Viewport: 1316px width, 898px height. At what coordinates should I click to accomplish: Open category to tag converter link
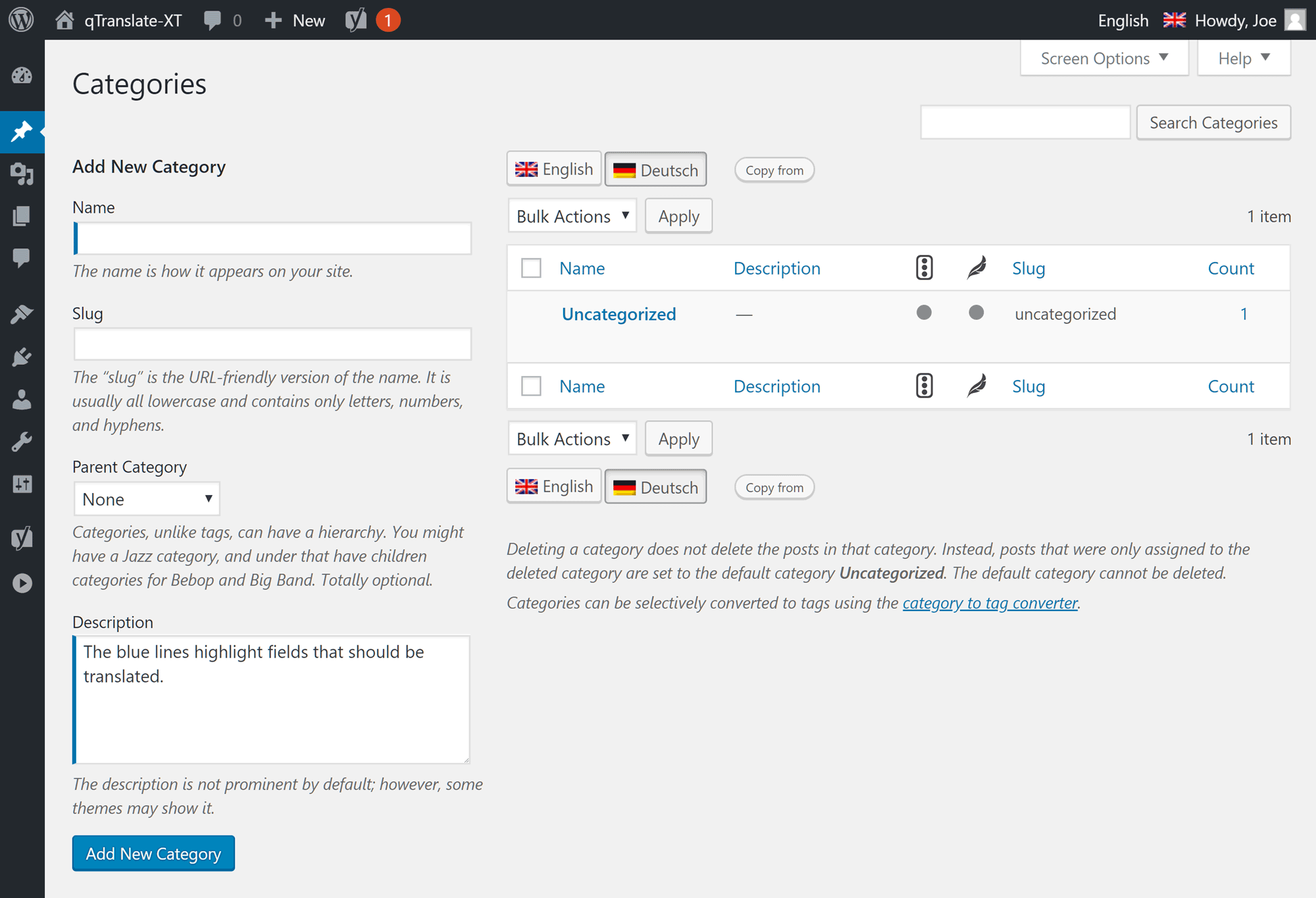(990, 602)
